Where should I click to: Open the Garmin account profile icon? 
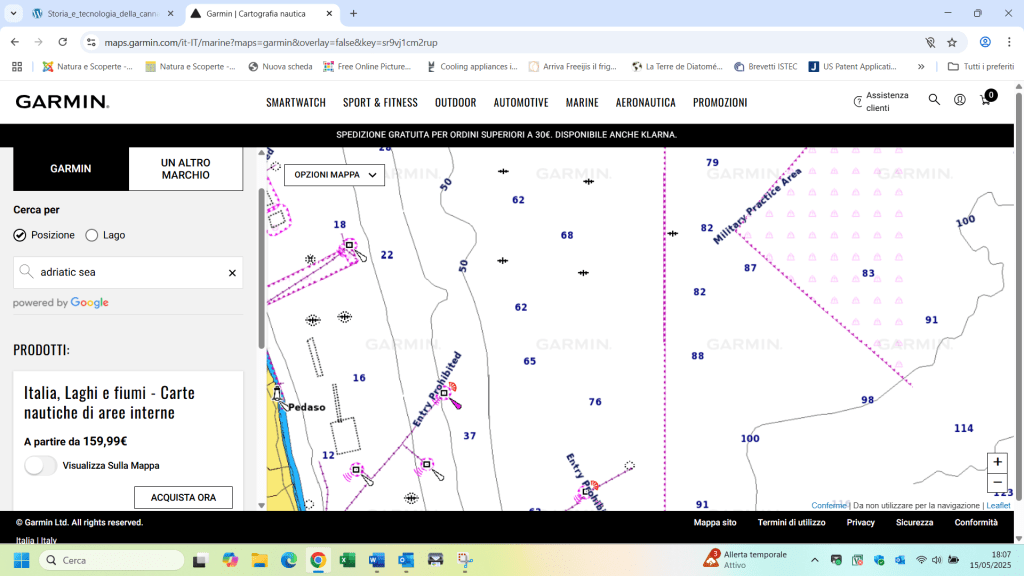[x=960, y=100]
